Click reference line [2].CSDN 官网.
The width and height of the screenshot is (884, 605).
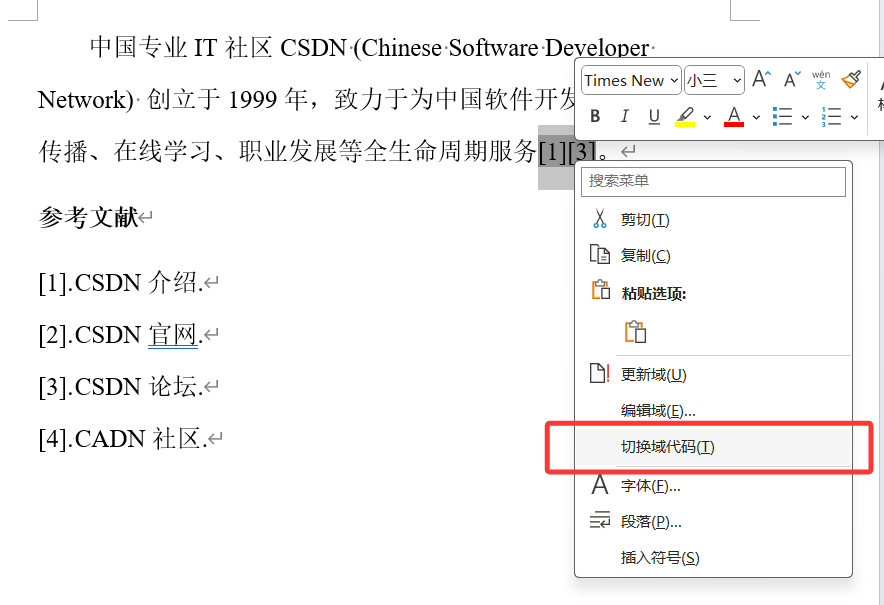point(121,335)
